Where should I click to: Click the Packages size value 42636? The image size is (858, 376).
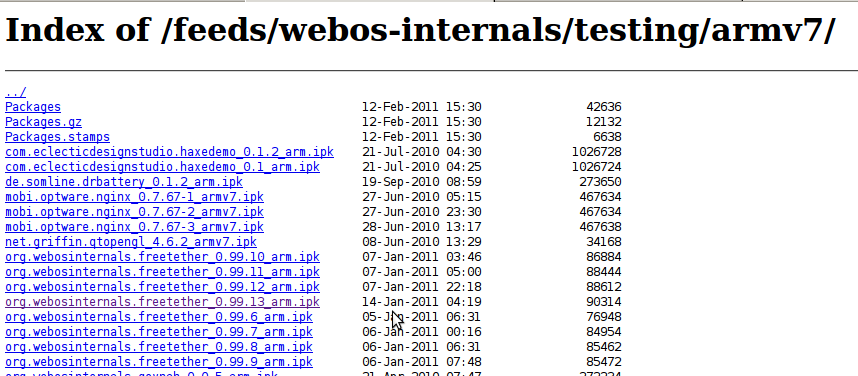point(604,107)
